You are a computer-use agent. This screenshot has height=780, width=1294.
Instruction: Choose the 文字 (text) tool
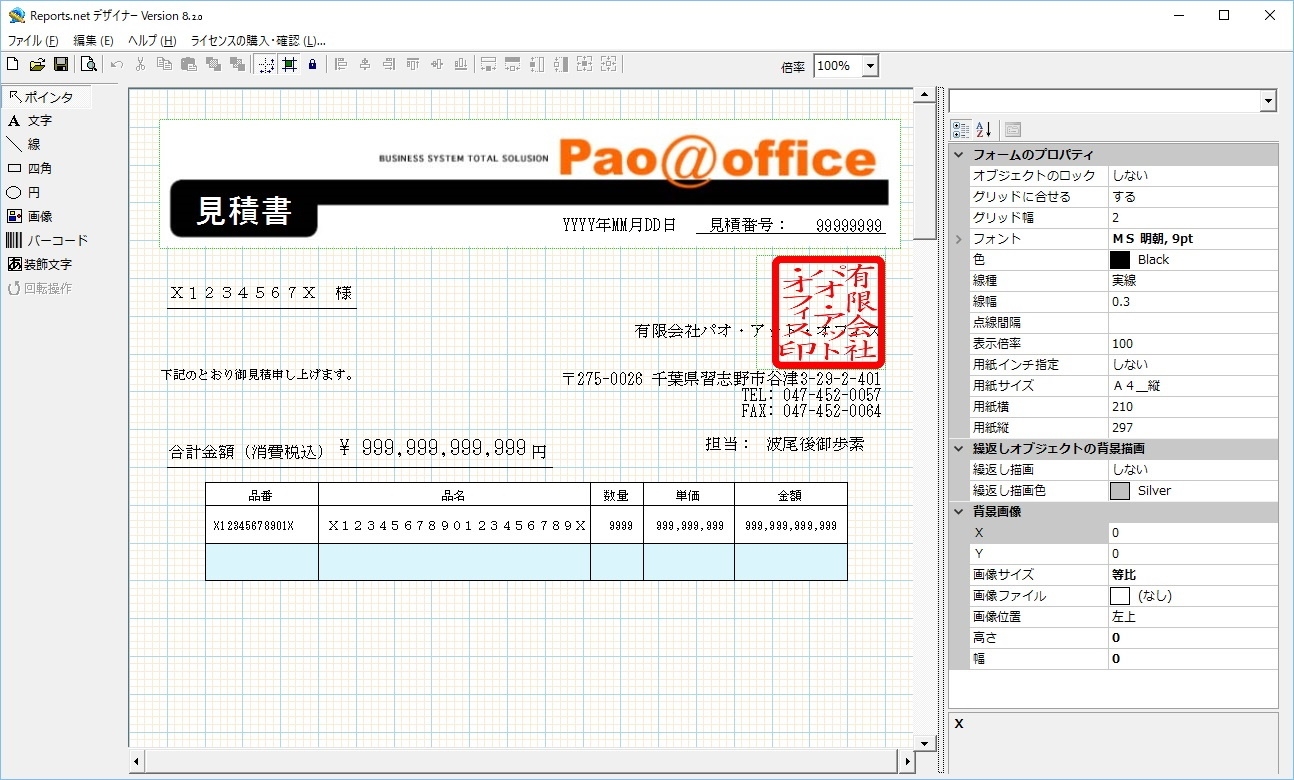click(x=36, y=120)
